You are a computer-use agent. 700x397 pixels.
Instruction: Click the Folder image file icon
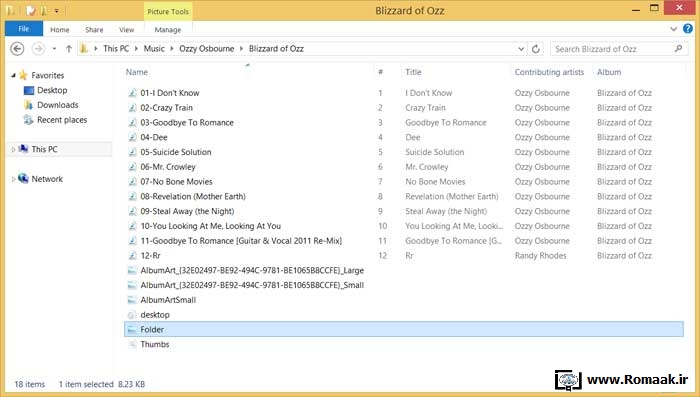[x=132, y=330]
